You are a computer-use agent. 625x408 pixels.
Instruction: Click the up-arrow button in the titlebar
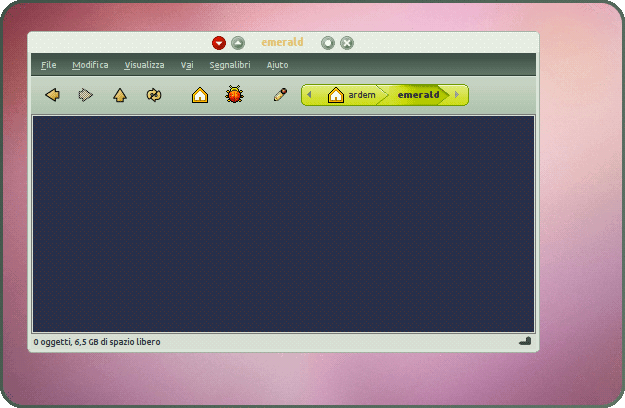(x=238, y=43)
